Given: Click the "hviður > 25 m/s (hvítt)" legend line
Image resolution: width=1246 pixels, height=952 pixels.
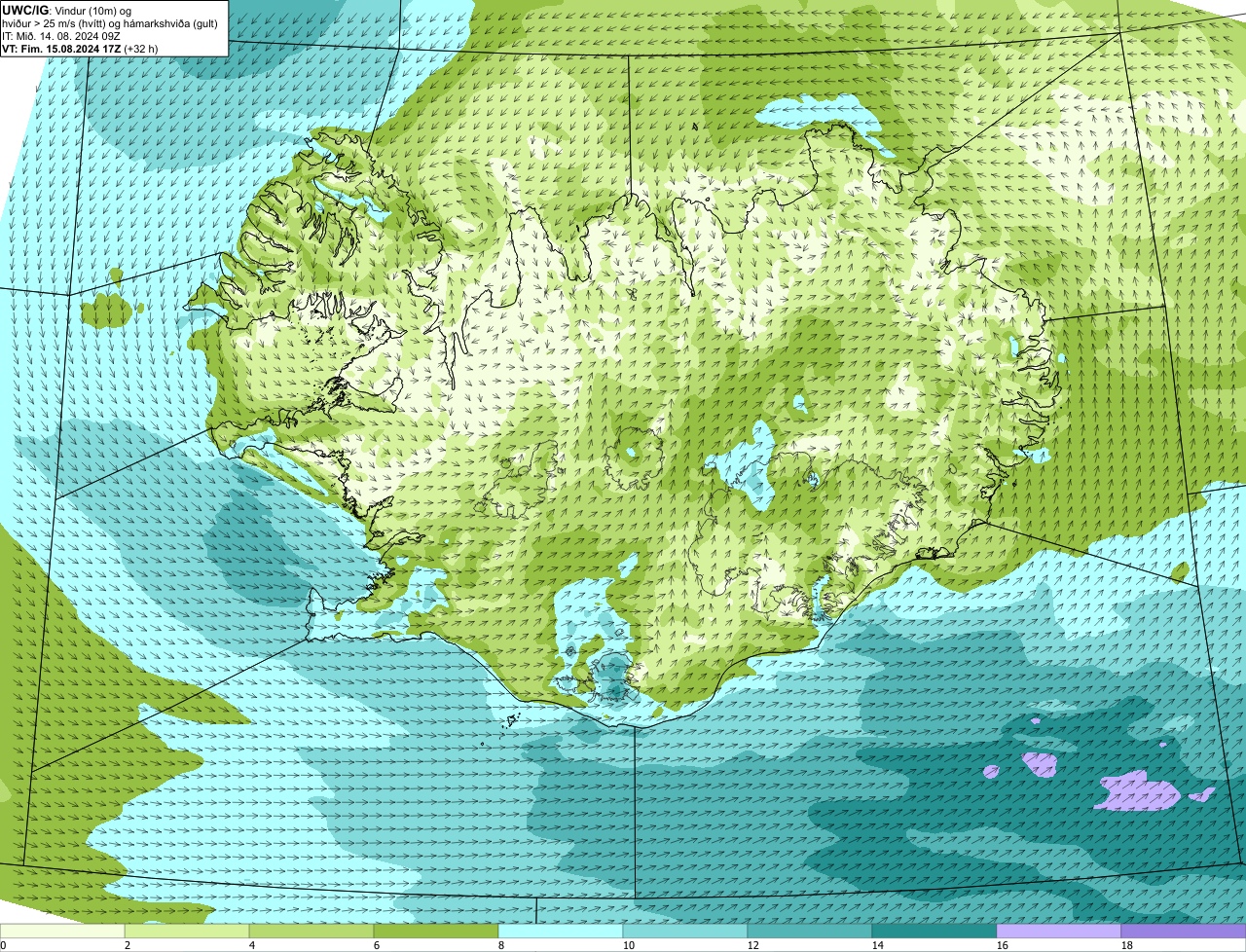Looking at the screenshot, I should pos(110,22).
